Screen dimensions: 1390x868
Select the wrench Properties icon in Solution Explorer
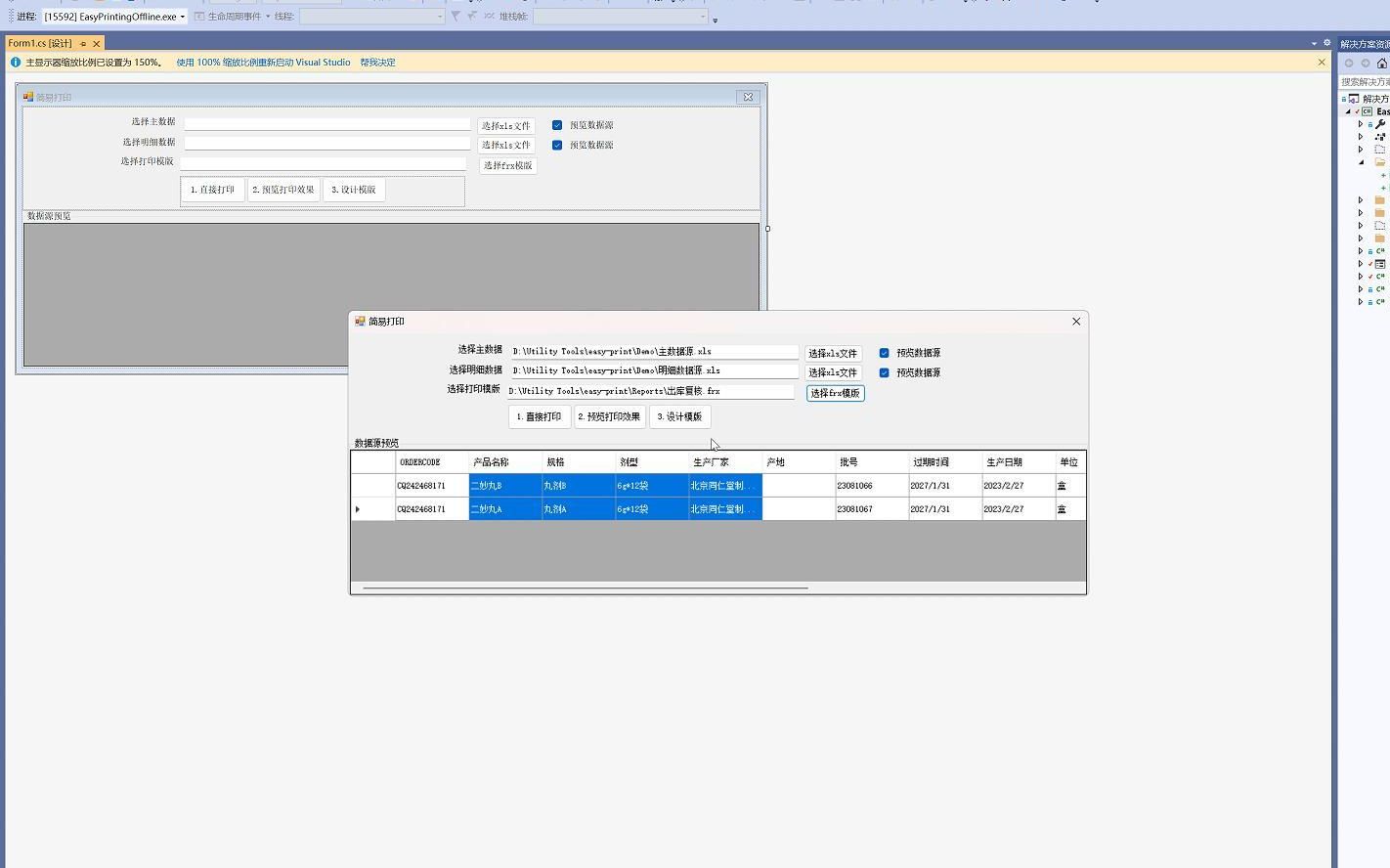(1380, 124)
